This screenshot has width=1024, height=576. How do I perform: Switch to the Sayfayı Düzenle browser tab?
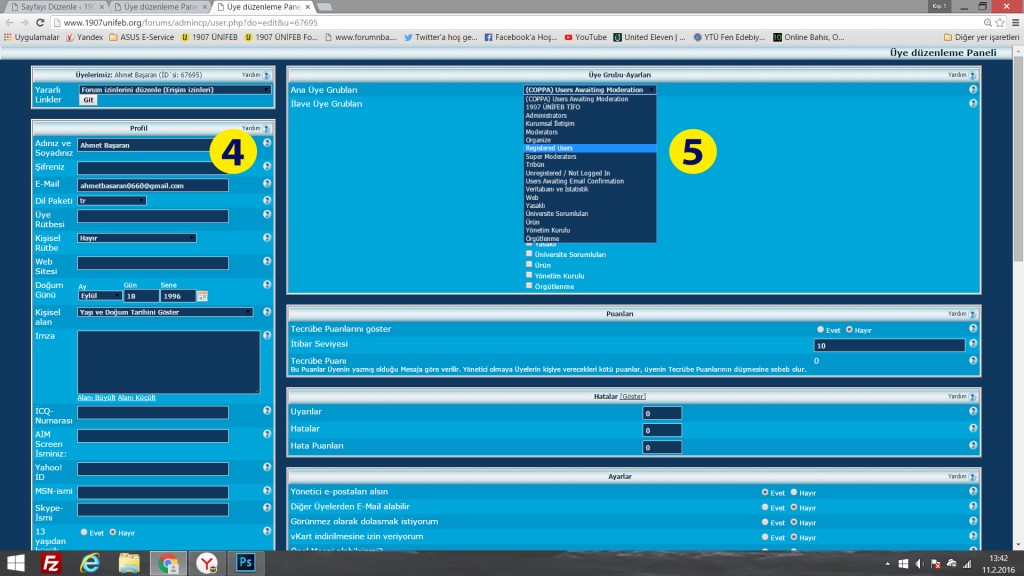tap(55, 6)
